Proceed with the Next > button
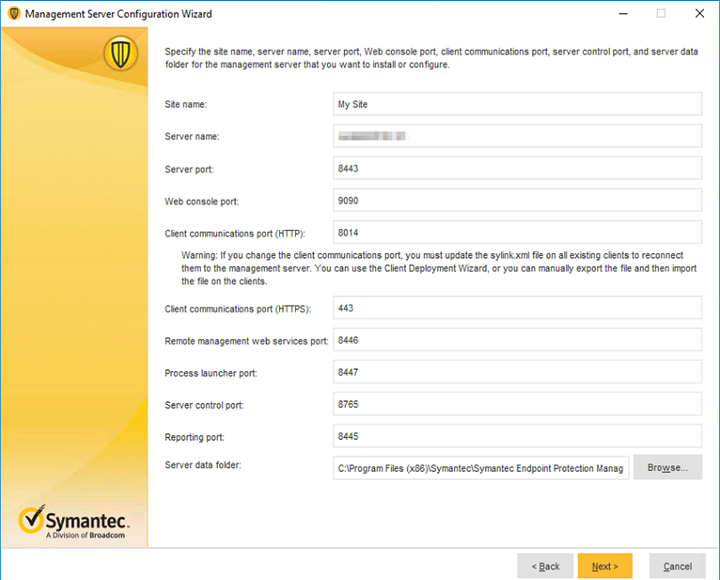The height and width of the screenshot is (580, 720). point(605,566)
